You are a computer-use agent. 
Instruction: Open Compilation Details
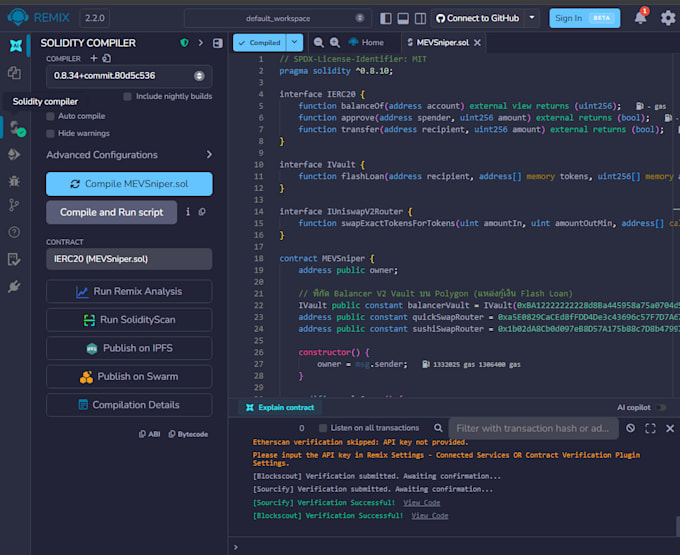(x=129, y=405)
